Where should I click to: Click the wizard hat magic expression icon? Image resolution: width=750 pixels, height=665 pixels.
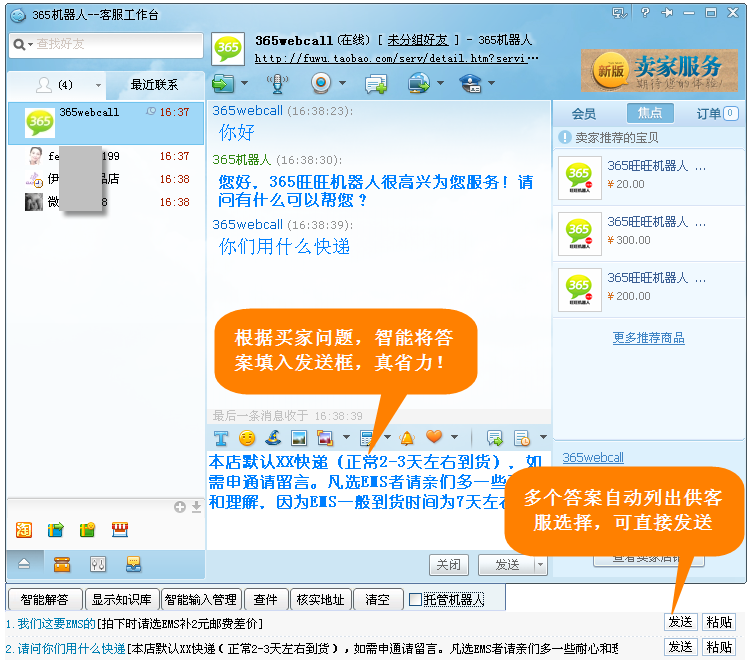click(273, 437)
